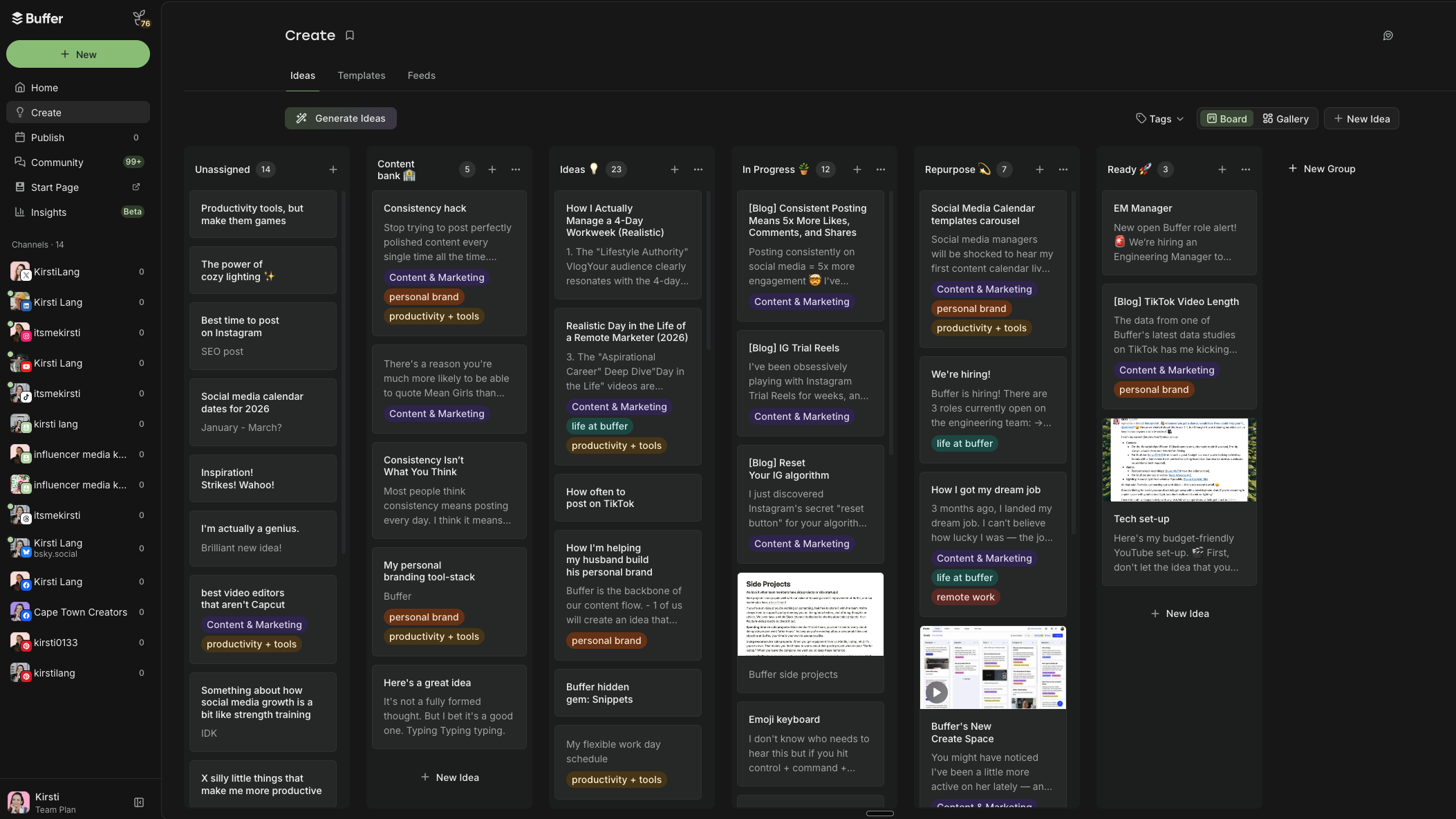Open Community in sidebar
Viewport: 1456px width, 819px height.
78,163
